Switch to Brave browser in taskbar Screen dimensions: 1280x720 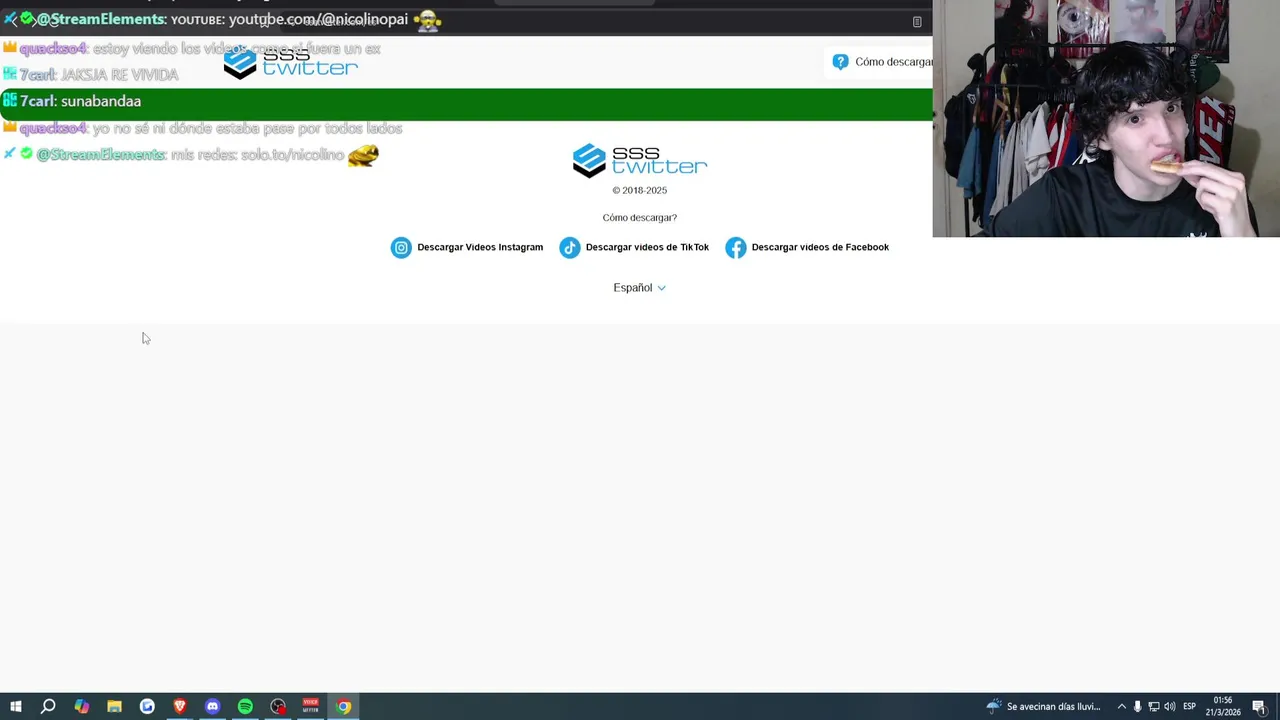click(180, 706)
